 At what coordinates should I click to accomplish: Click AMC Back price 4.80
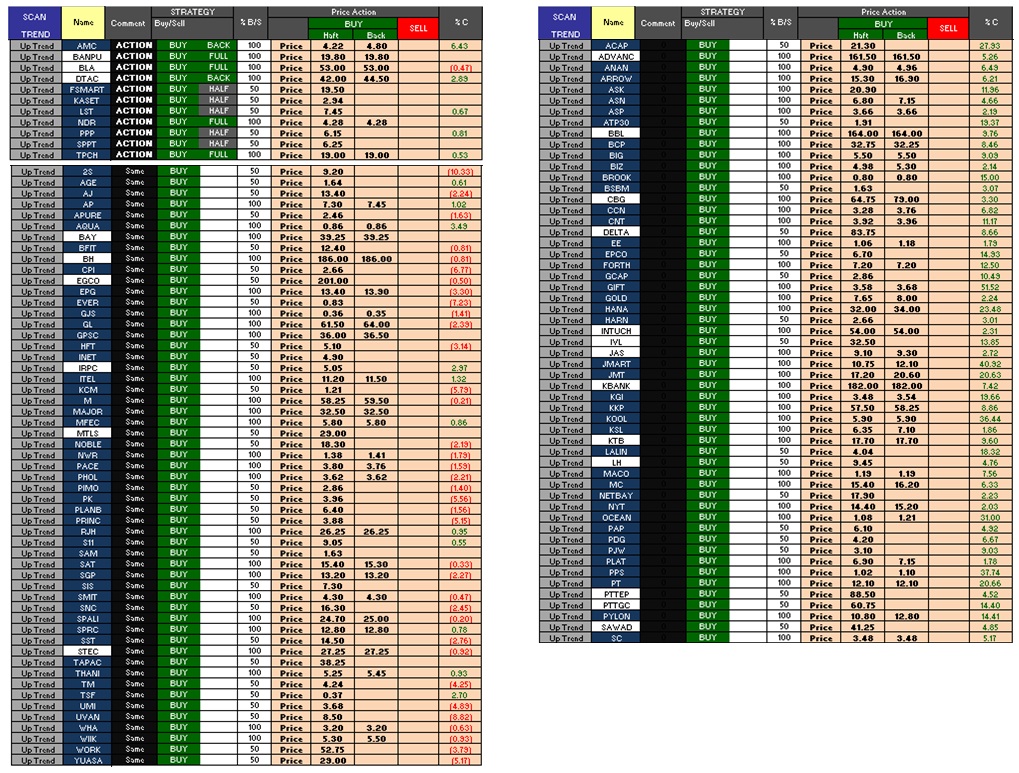coord(376,46)
